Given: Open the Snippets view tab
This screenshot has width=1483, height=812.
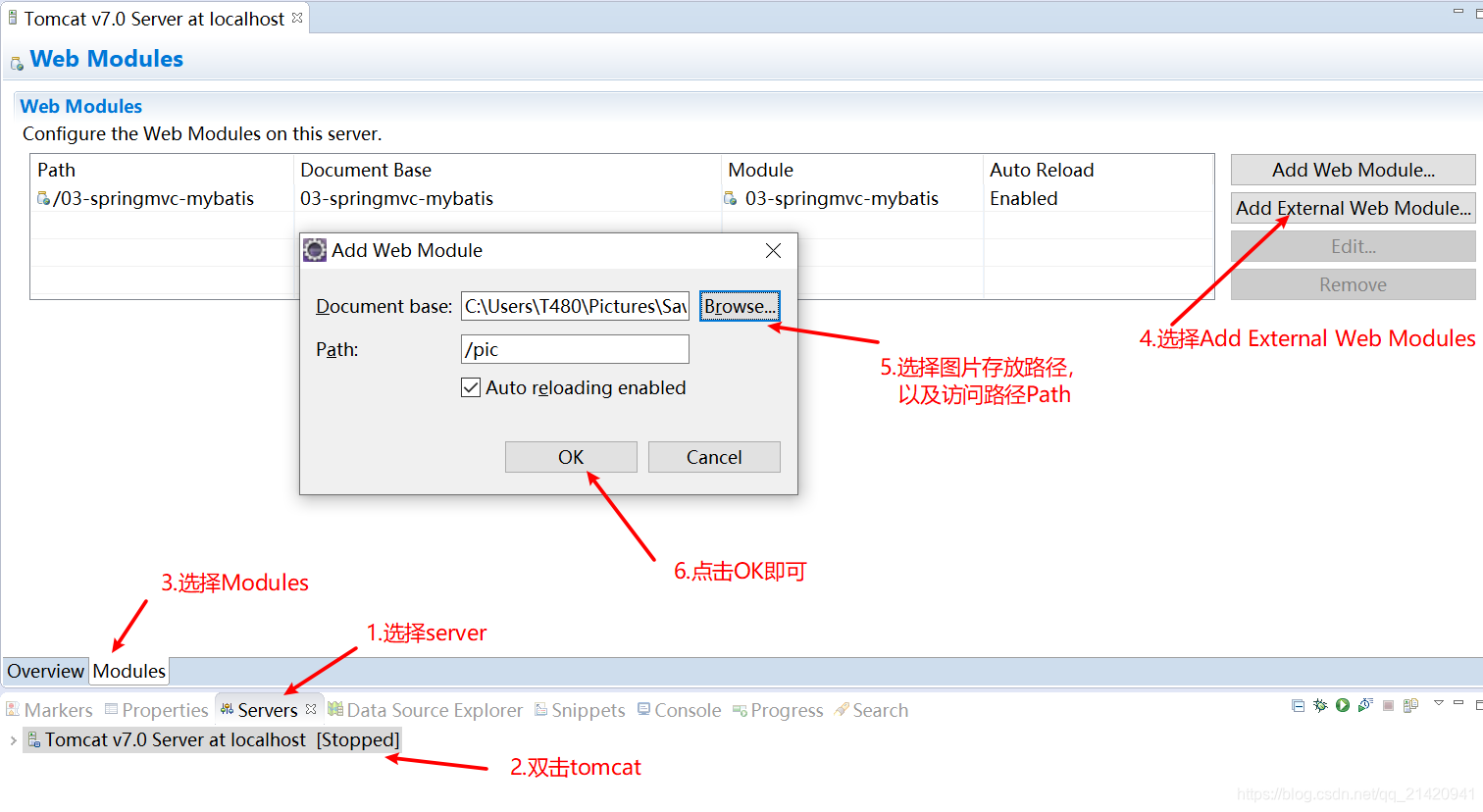Looking at the screenshot, I should point(580,710).
